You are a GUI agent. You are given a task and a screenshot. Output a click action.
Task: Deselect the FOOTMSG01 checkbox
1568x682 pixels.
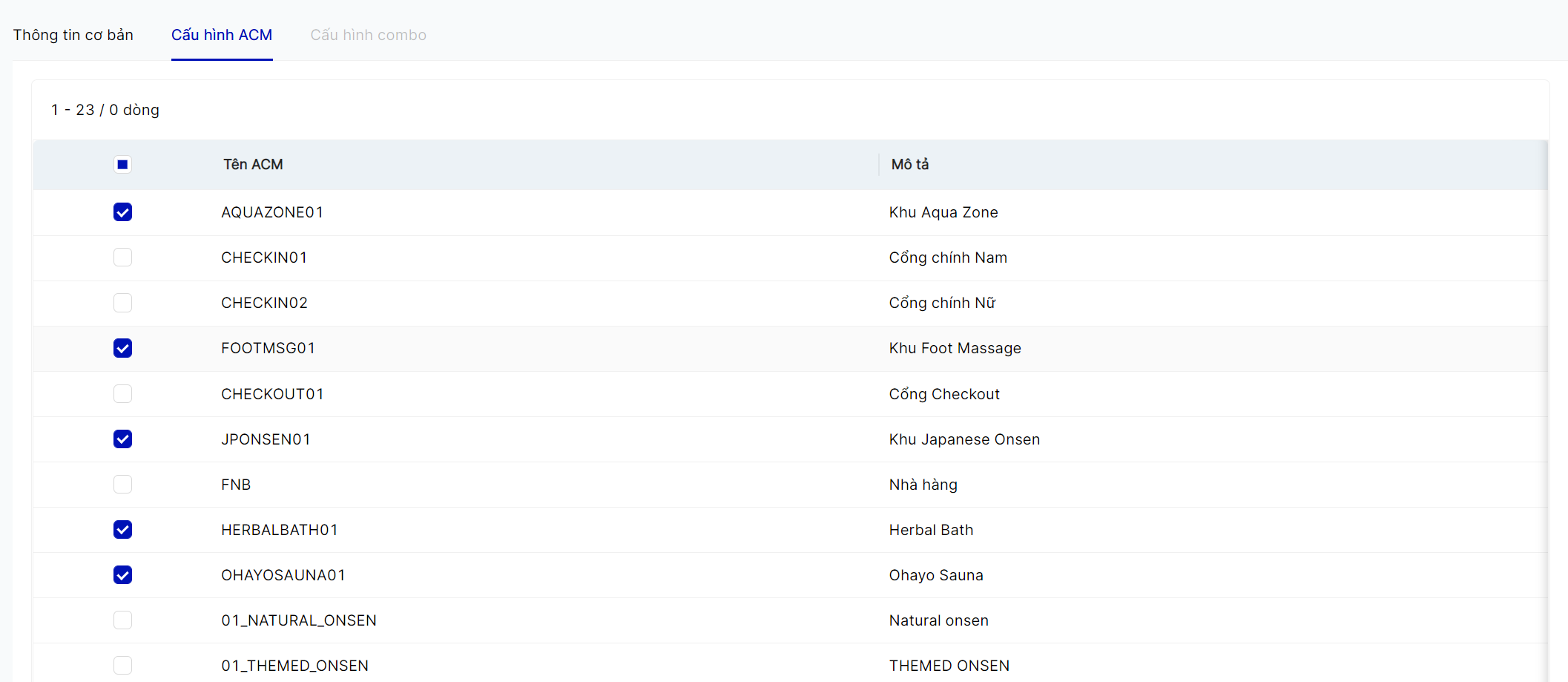tap(123, 348)
